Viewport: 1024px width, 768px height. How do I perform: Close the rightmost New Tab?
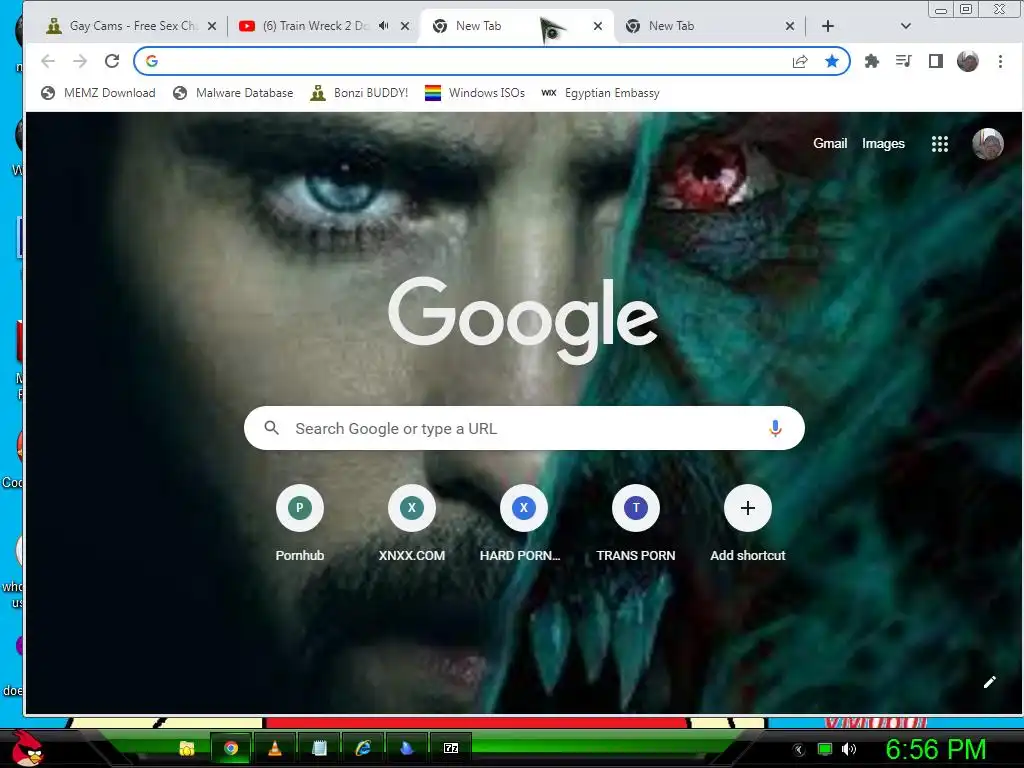click(790, 26)
